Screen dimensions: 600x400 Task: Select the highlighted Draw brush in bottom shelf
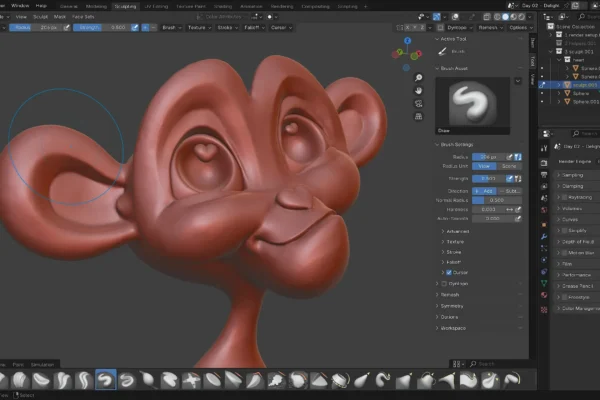tap(105, 379)
